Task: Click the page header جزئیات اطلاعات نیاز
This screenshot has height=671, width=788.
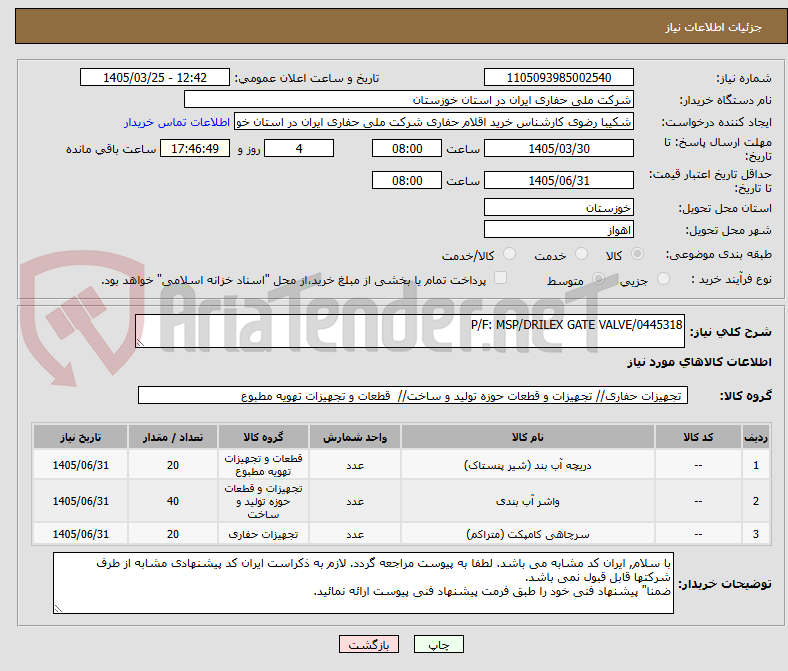Action: (714, 27)
